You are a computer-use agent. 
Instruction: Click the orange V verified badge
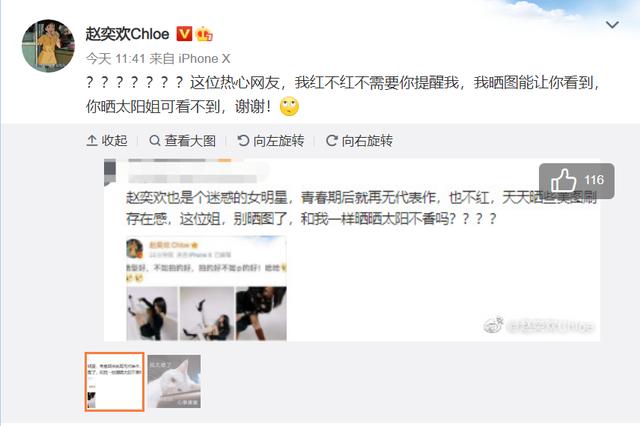(x=184, y=34)
